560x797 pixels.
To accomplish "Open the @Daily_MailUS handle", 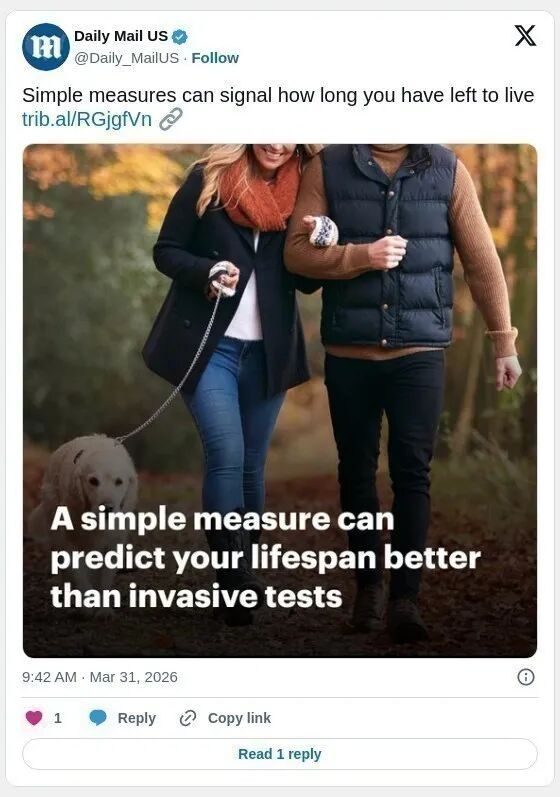I will (x=127, y=58).
